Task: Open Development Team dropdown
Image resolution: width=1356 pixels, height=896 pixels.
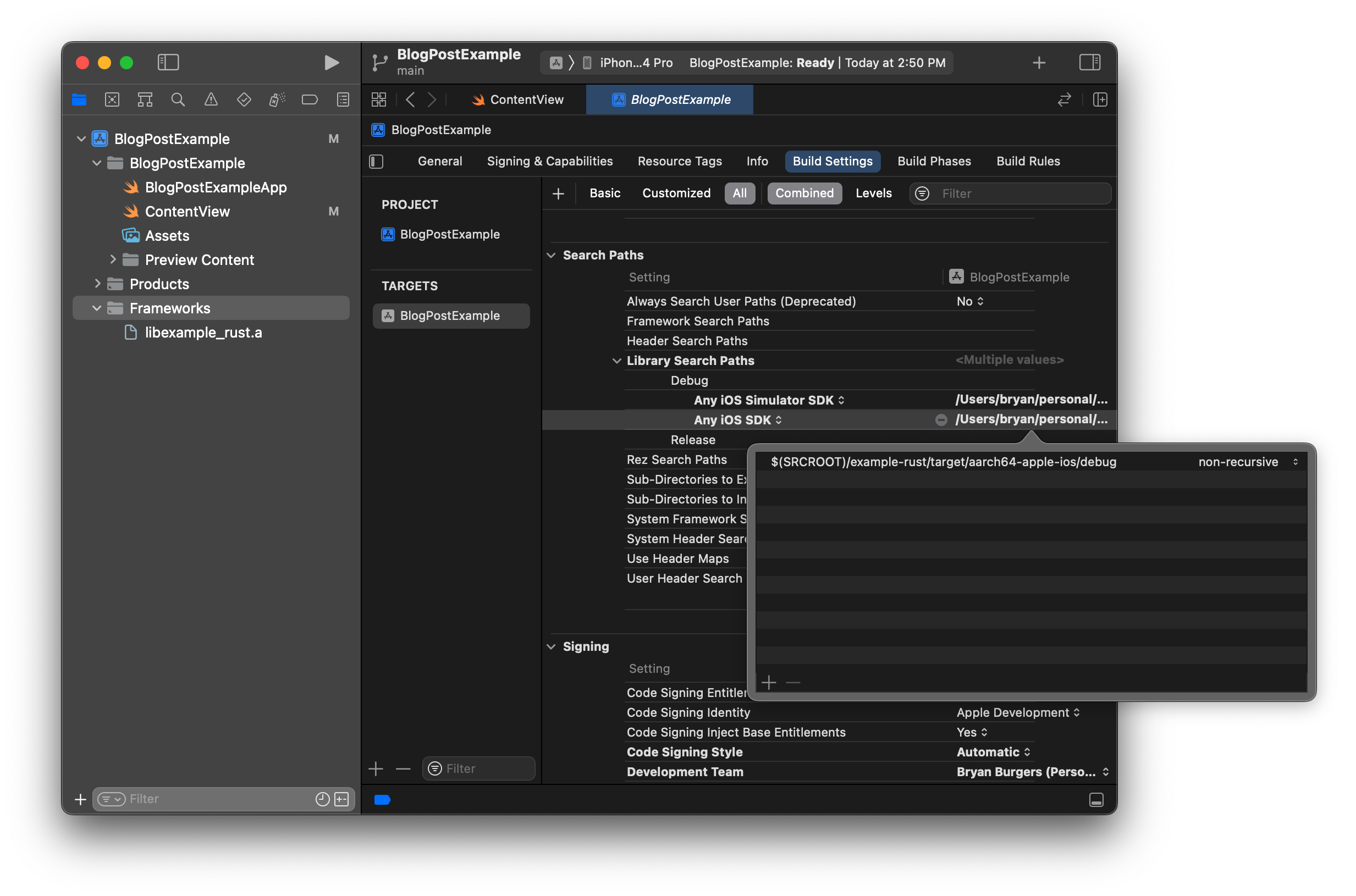Action: pos(1033,772)
